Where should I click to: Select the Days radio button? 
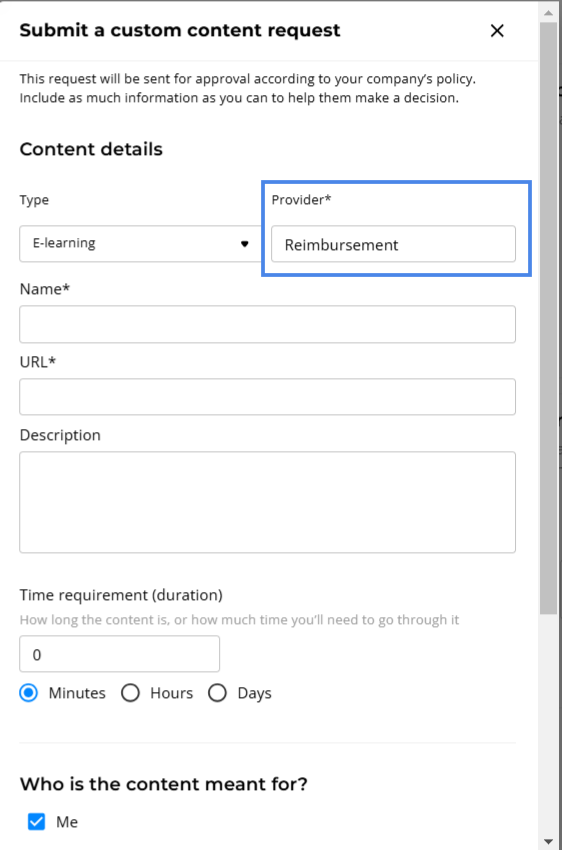(x=217, y=693)
